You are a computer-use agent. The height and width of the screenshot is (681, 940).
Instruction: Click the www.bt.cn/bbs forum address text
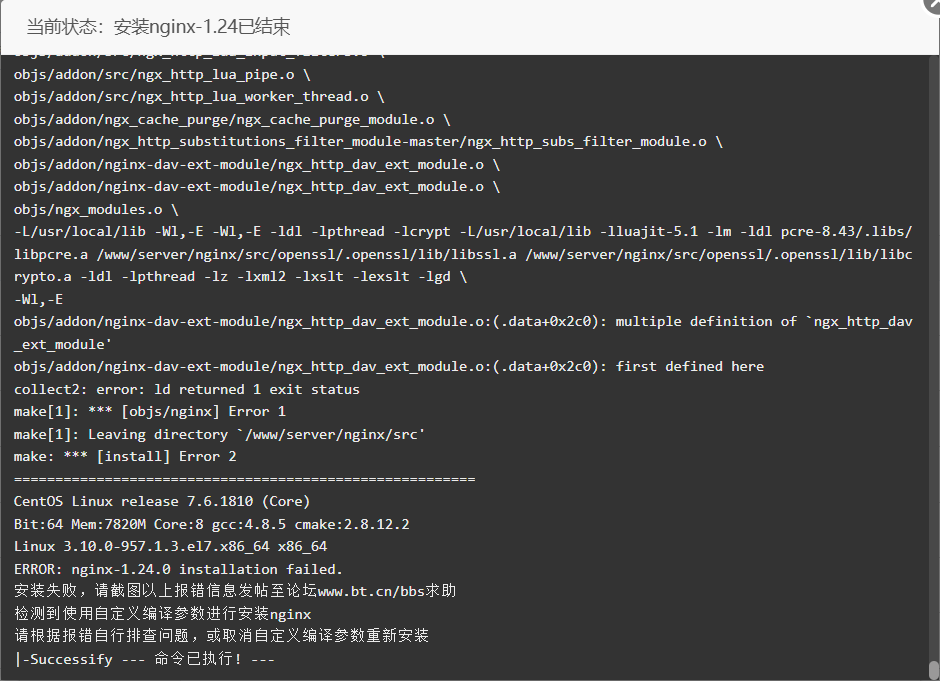pyautogui.click(x=371, y=591)
